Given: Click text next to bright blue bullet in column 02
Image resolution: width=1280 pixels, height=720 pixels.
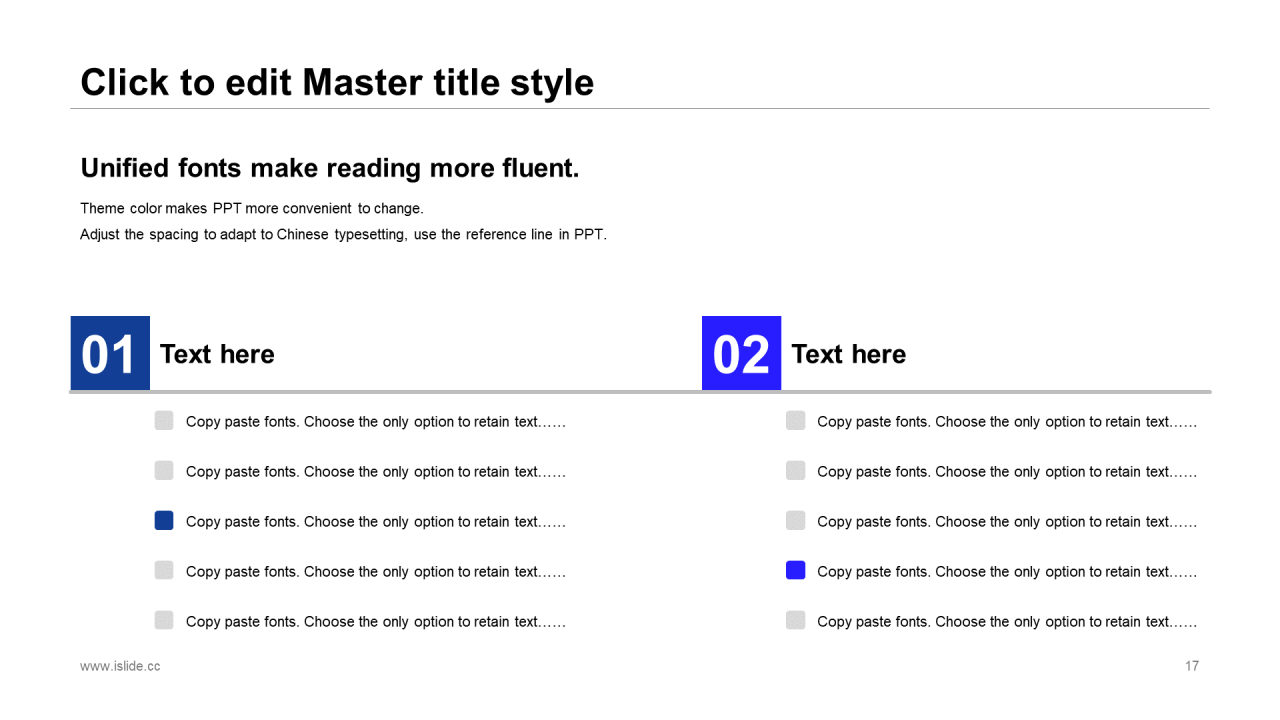Looking at the screenshot, I should (x=1007, y=572).
